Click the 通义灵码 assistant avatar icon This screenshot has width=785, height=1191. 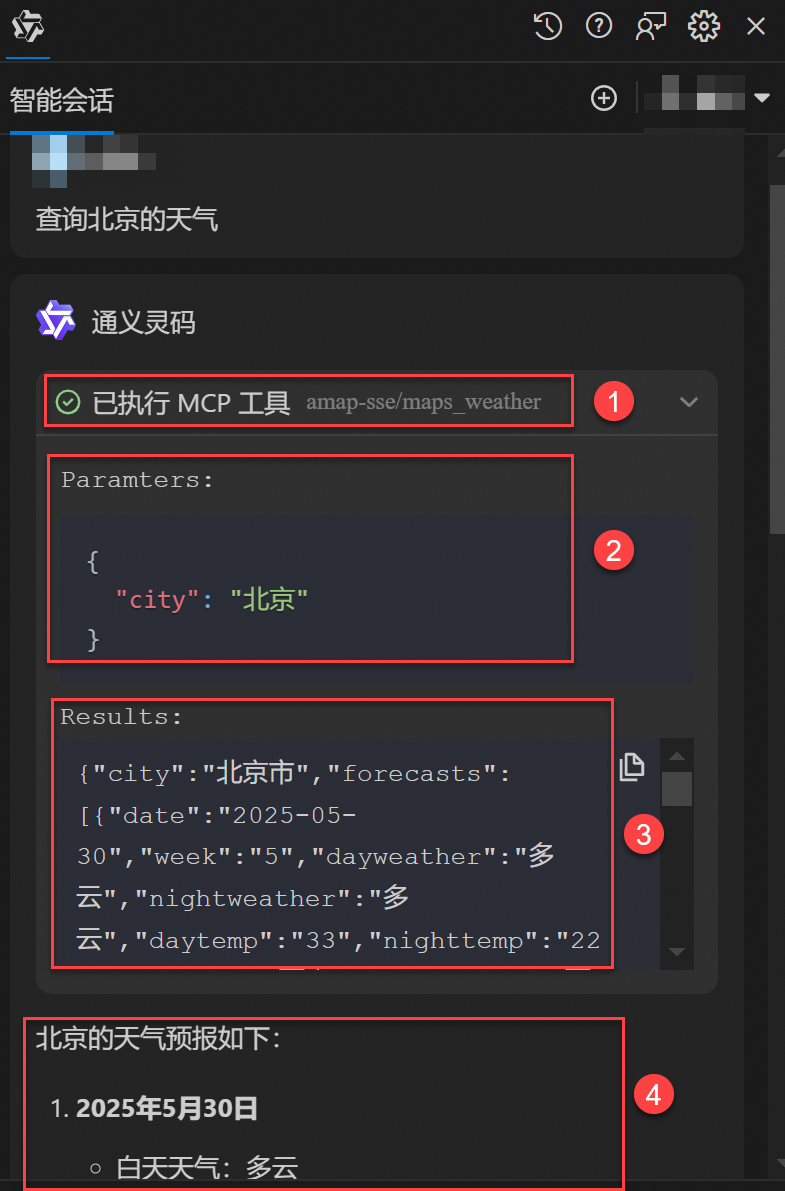pyautogui.click(x=55, y=320)
